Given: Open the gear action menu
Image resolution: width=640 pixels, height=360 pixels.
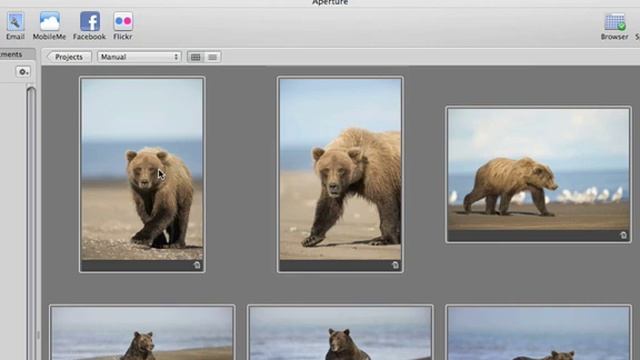Looking at the screenshot, I should click(x=23, y=72).
